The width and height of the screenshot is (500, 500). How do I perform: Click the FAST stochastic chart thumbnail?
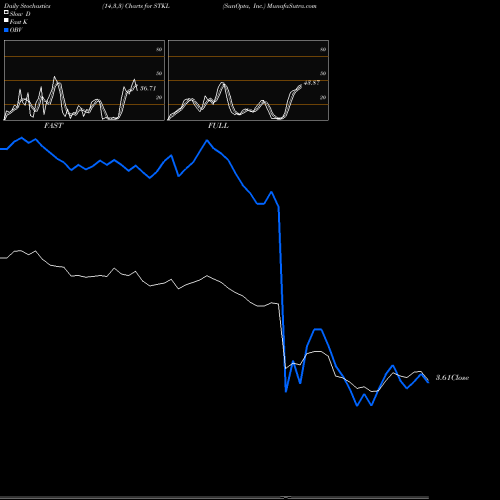click(84, 80)
